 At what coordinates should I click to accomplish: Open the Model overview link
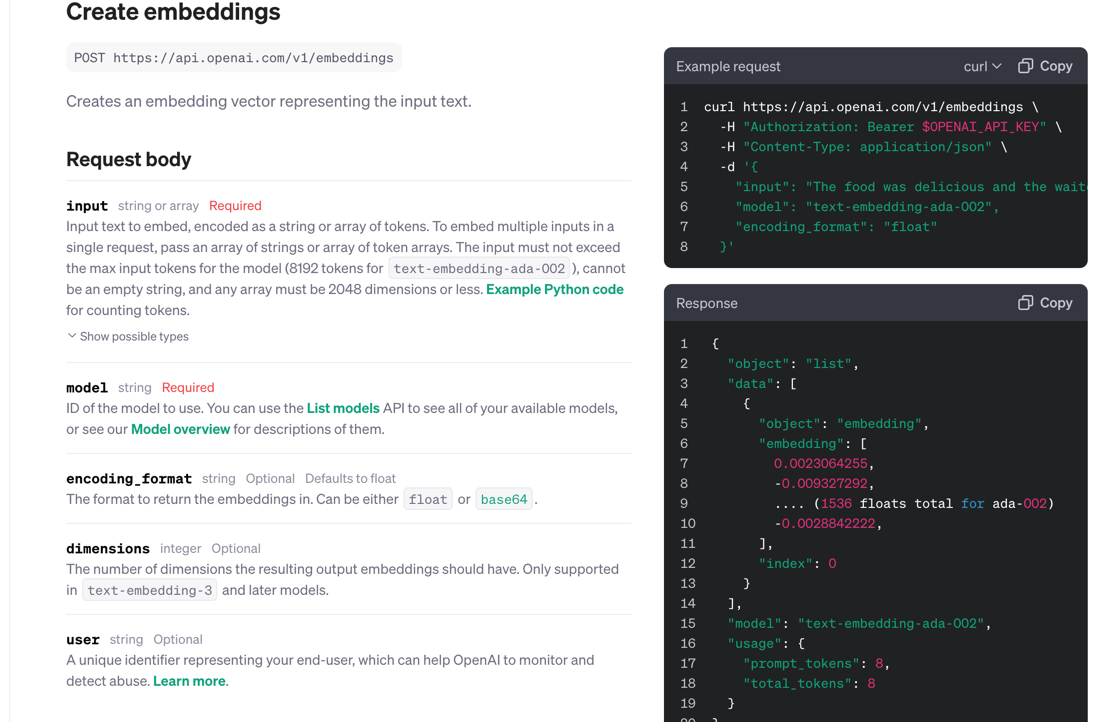click(x=181, y=430)
